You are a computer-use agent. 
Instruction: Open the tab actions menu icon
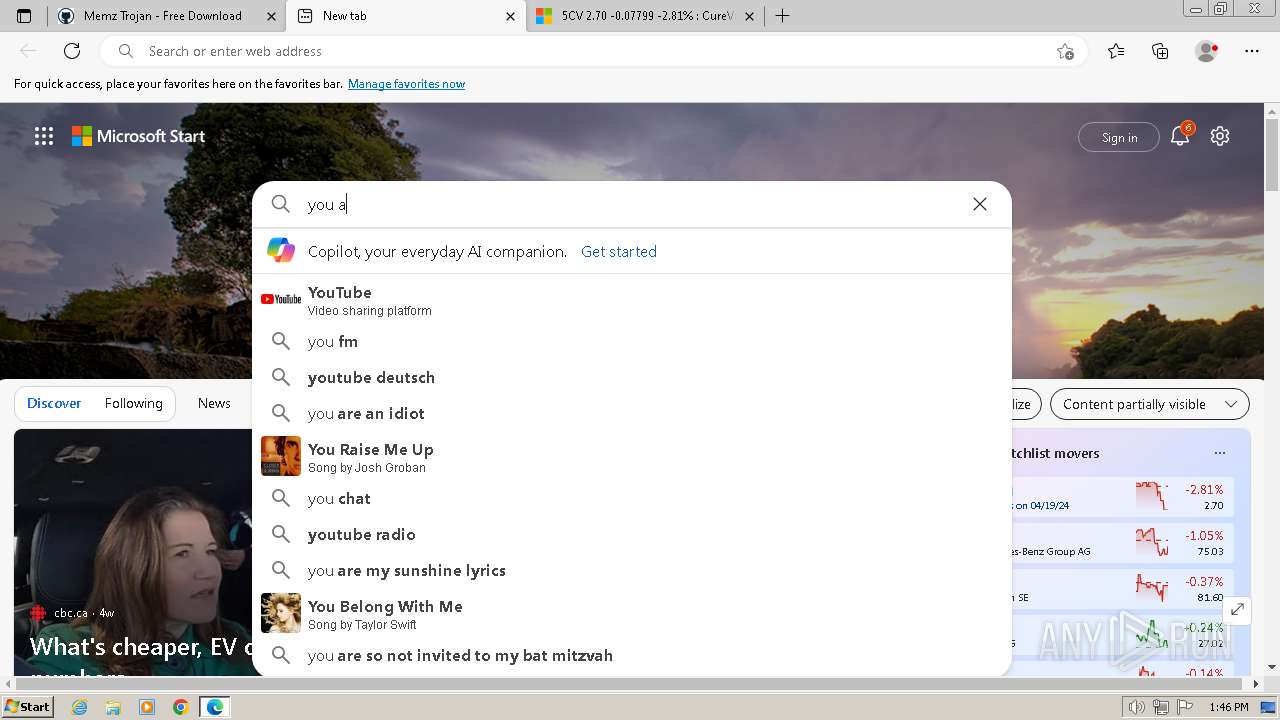[24, 16]
